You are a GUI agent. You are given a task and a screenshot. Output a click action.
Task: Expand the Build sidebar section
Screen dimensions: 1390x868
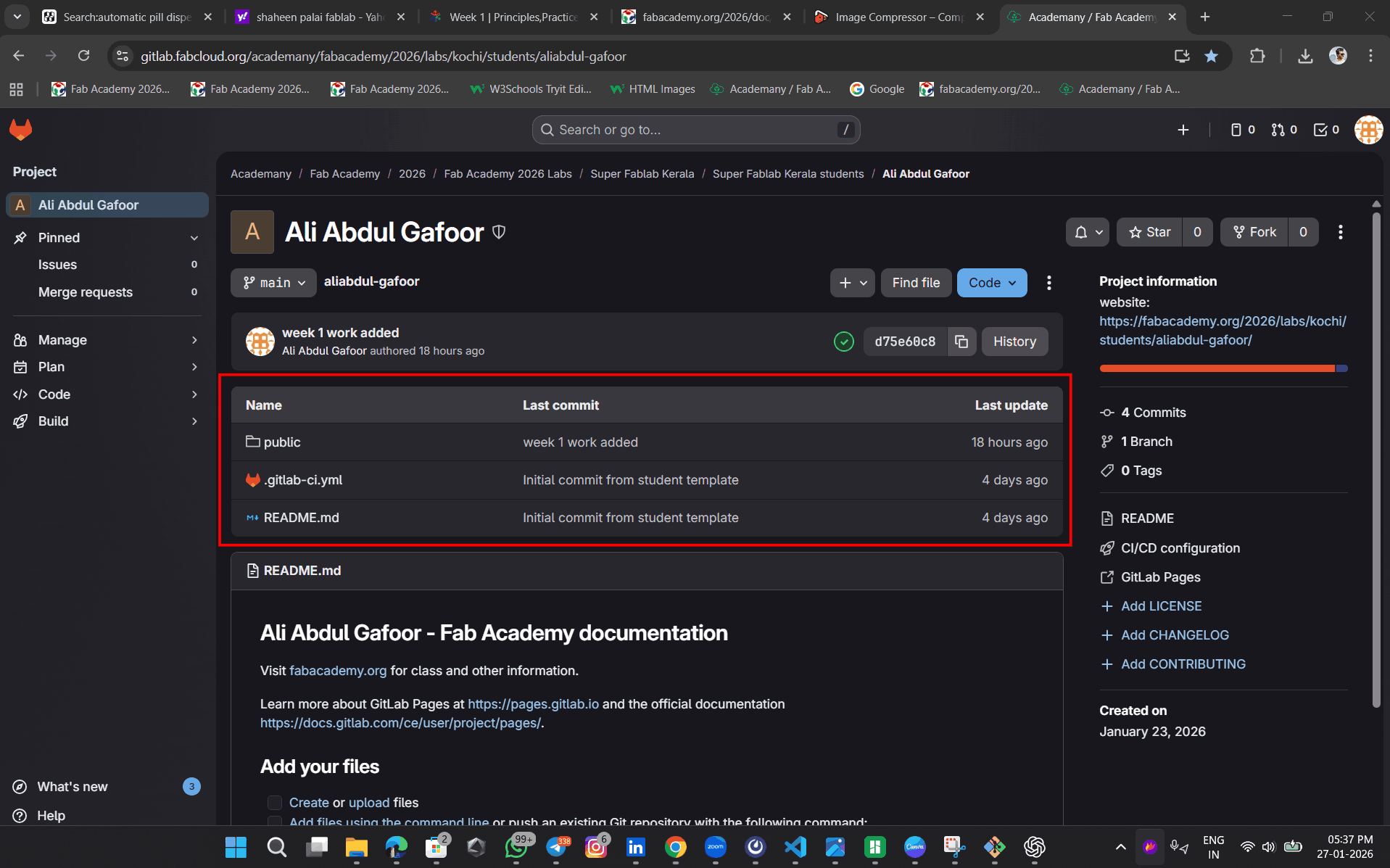point(106,421)
